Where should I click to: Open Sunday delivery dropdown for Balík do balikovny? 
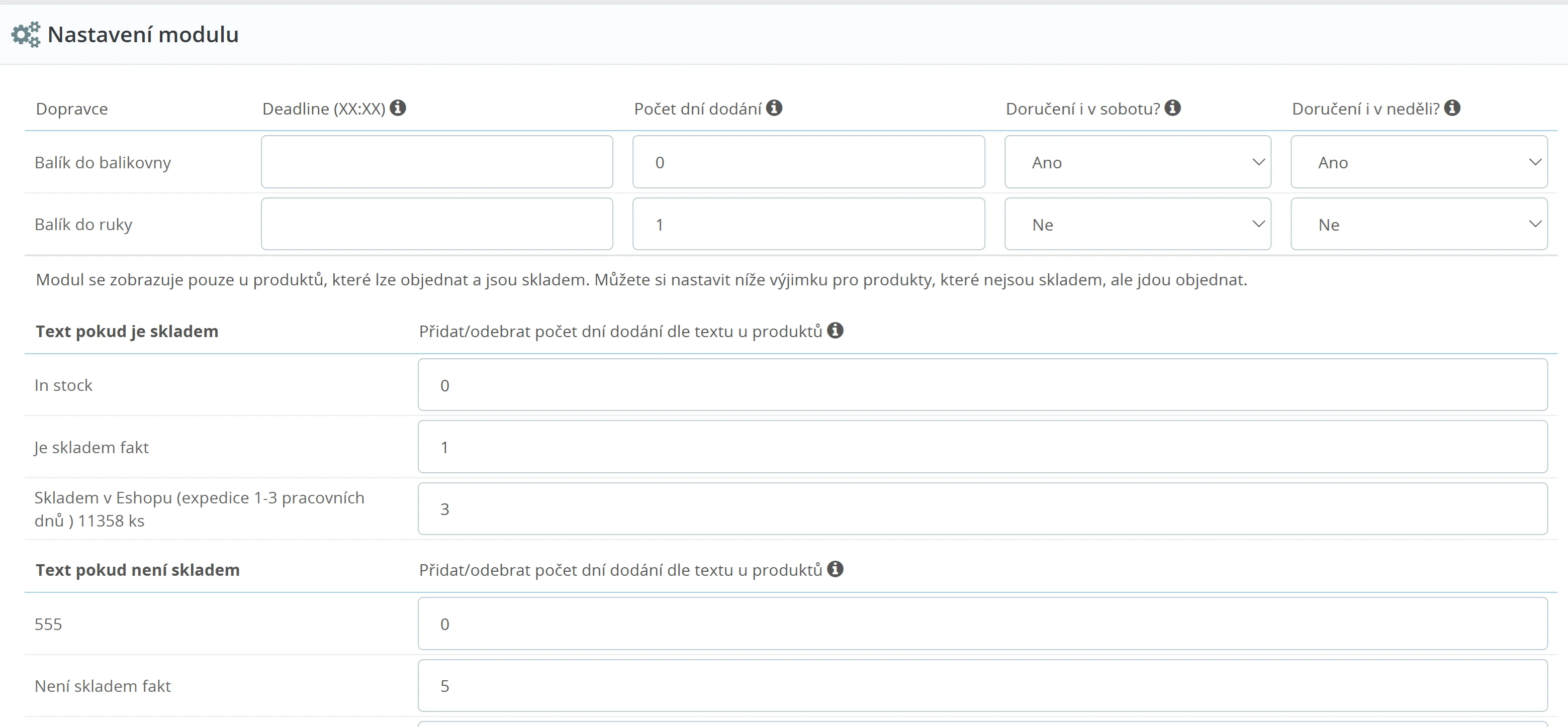(x=1418, y=162)
